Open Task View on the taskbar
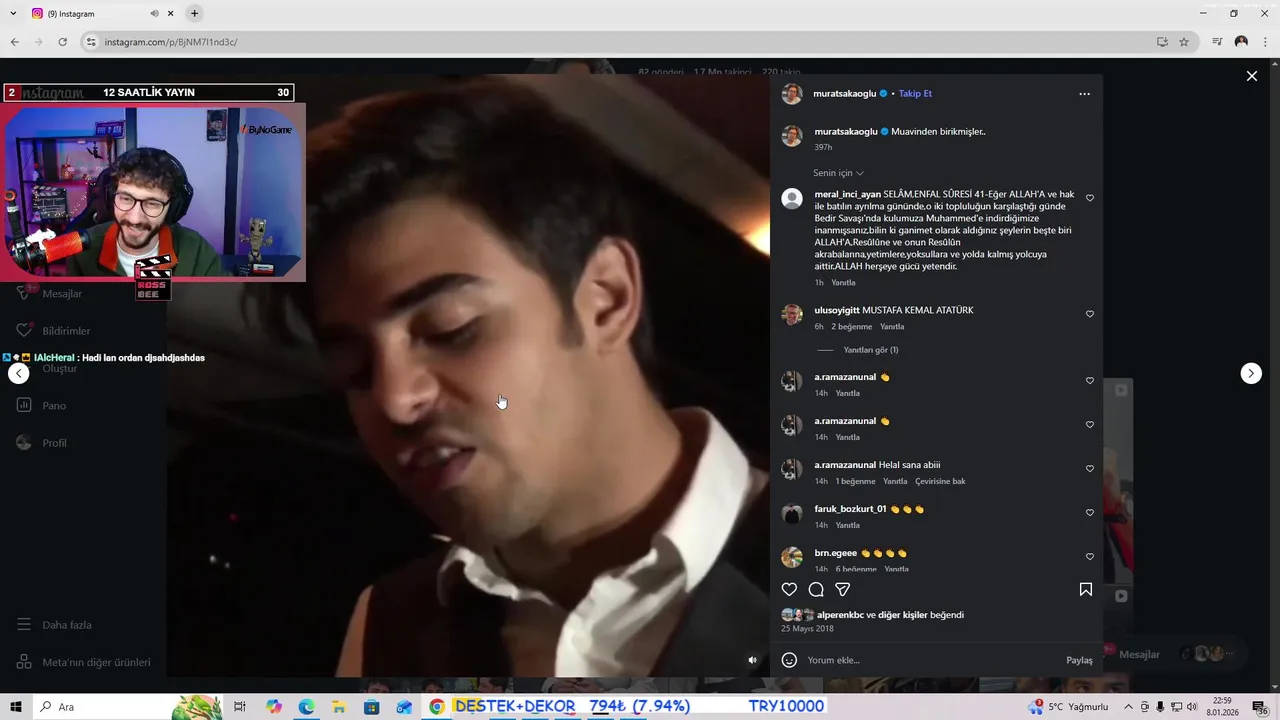This screenshot has height=720, width=1280. 240,707
